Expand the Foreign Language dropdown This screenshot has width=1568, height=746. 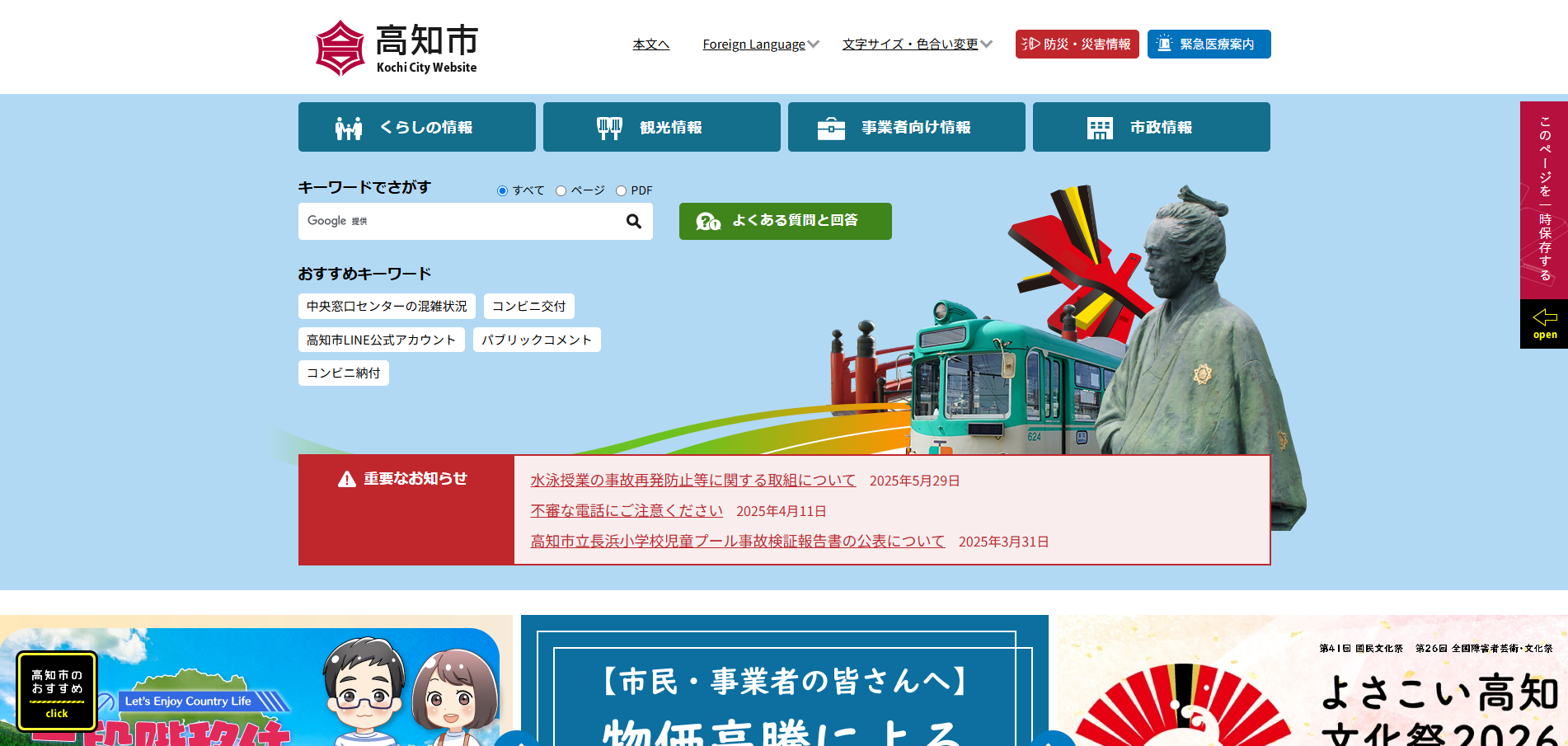coord(761,45)
